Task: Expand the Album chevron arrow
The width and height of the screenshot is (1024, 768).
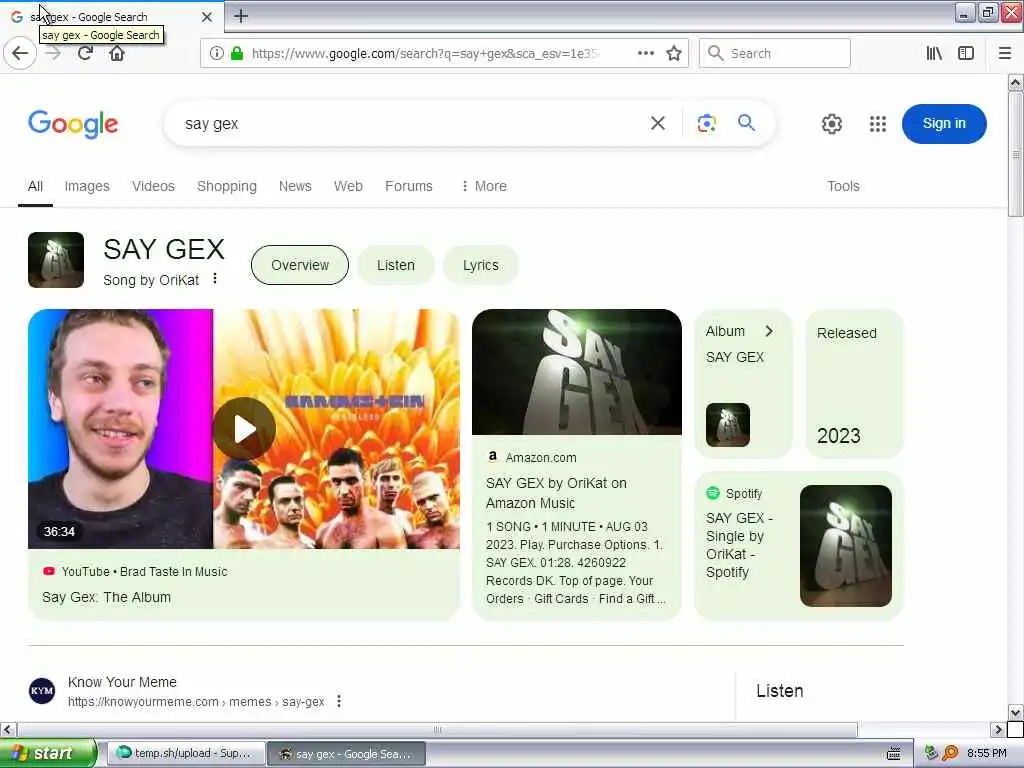Action: 769,331
